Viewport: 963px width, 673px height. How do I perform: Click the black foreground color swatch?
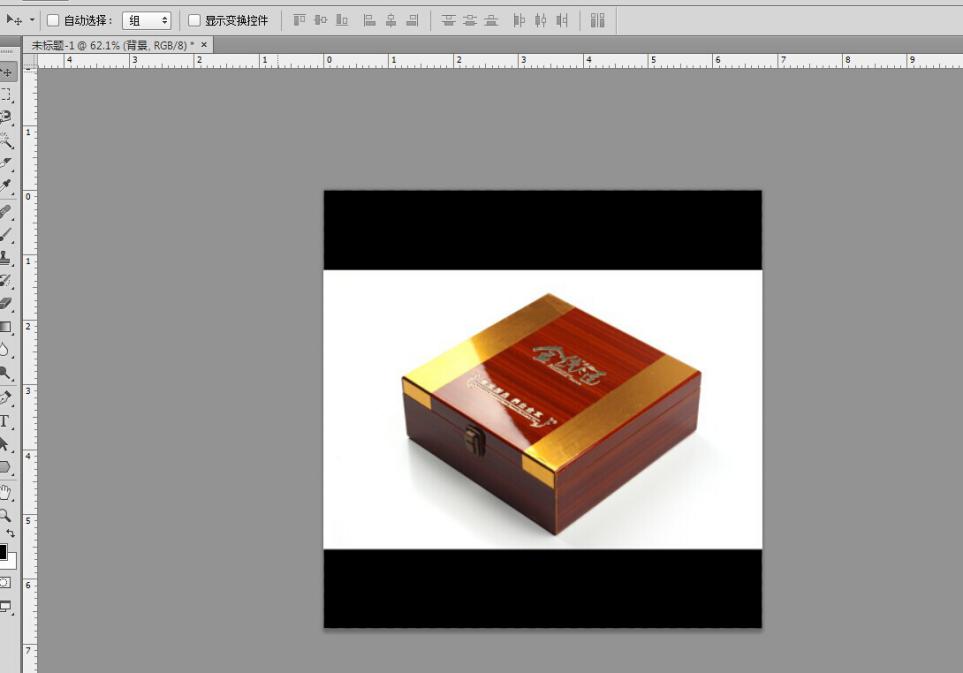[x=3, y=552]
